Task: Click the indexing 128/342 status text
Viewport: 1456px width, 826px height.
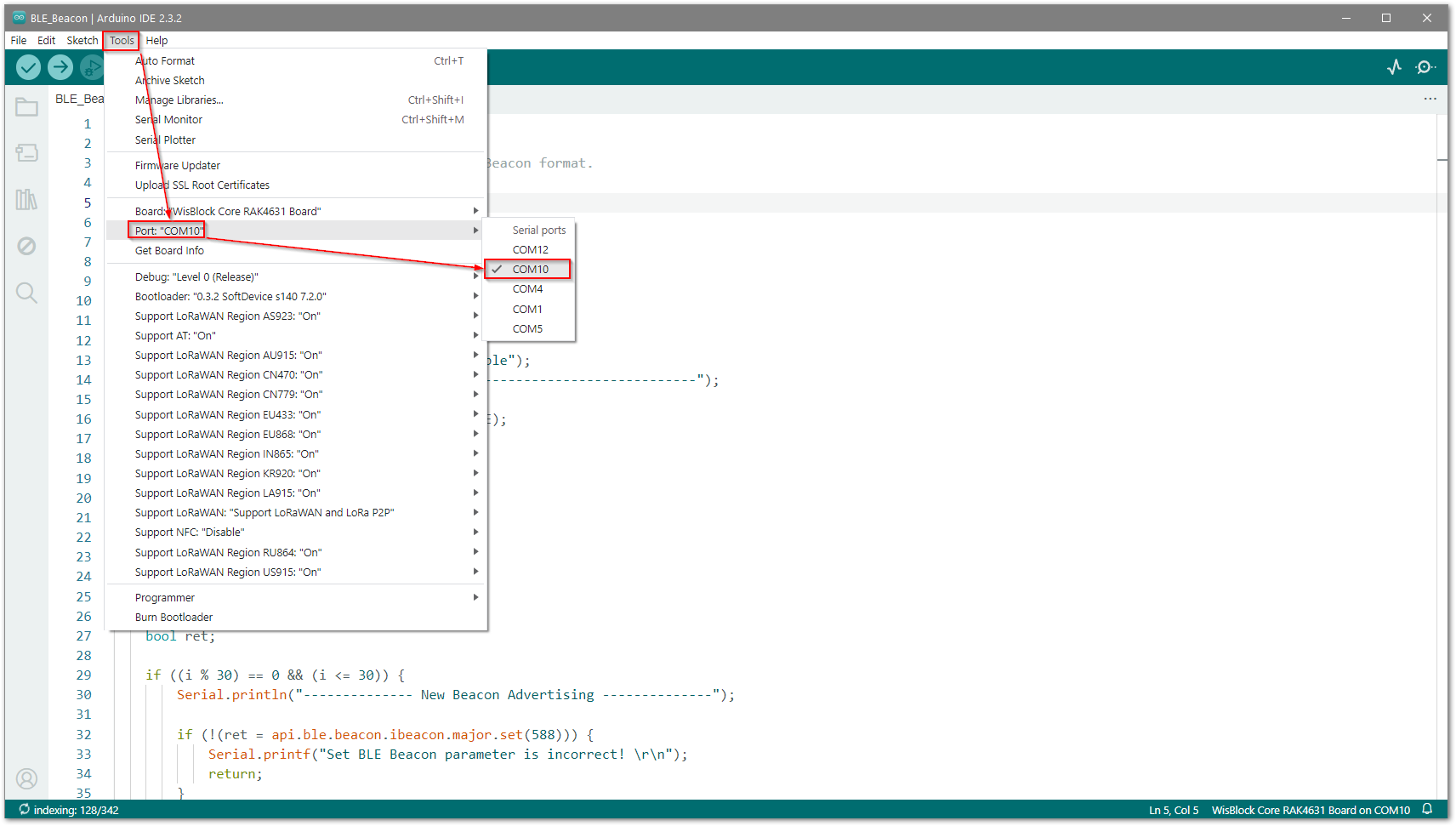Action: pyautogui.click(x=77, y=810)
